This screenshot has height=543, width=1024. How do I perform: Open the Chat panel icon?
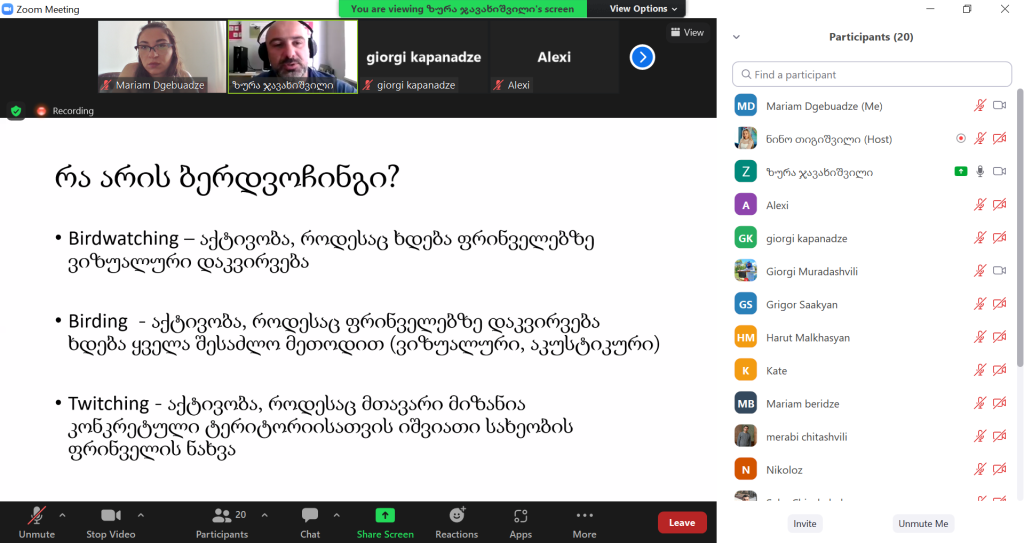coord(310,516)
